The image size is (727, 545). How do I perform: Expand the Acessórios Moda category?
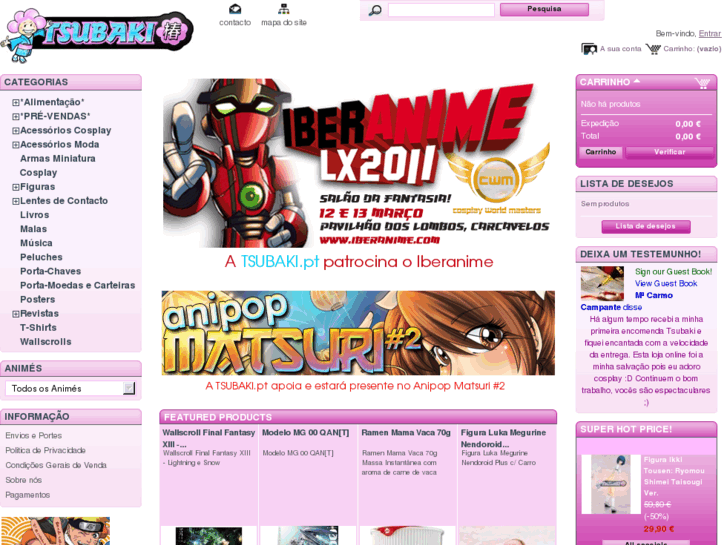click(x=16, y=145)
